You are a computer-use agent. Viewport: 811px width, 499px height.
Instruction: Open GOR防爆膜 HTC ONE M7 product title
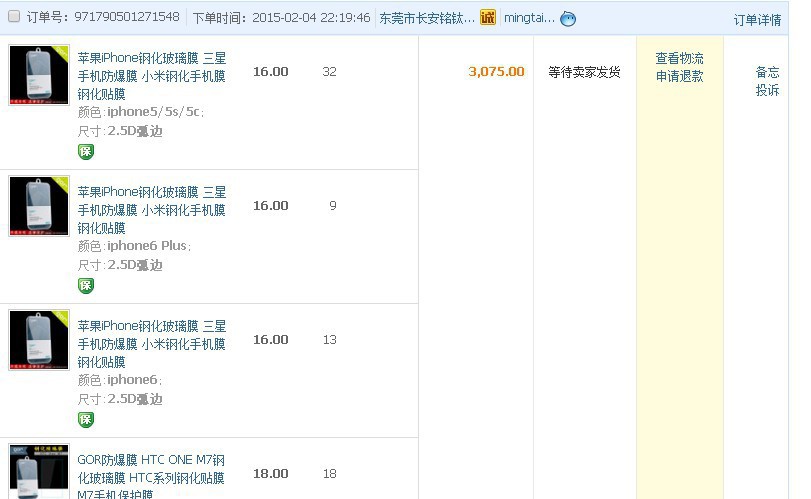[151, 476]
